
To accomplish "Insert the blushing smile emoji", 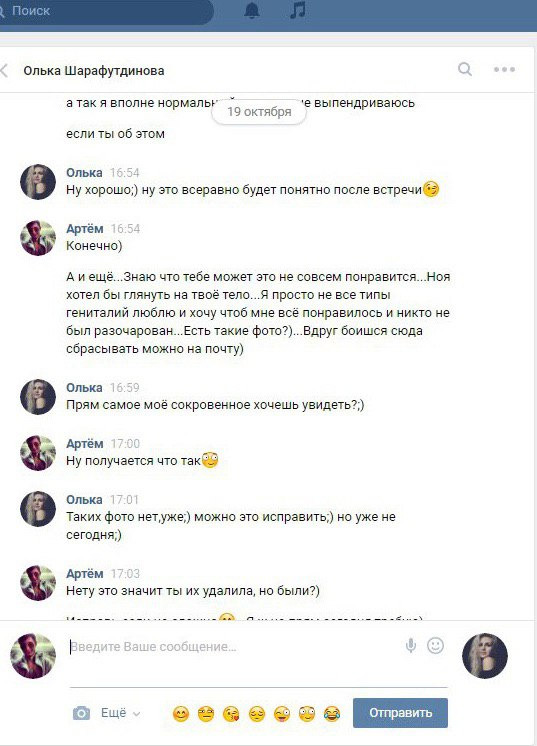I will pos(181,714).
